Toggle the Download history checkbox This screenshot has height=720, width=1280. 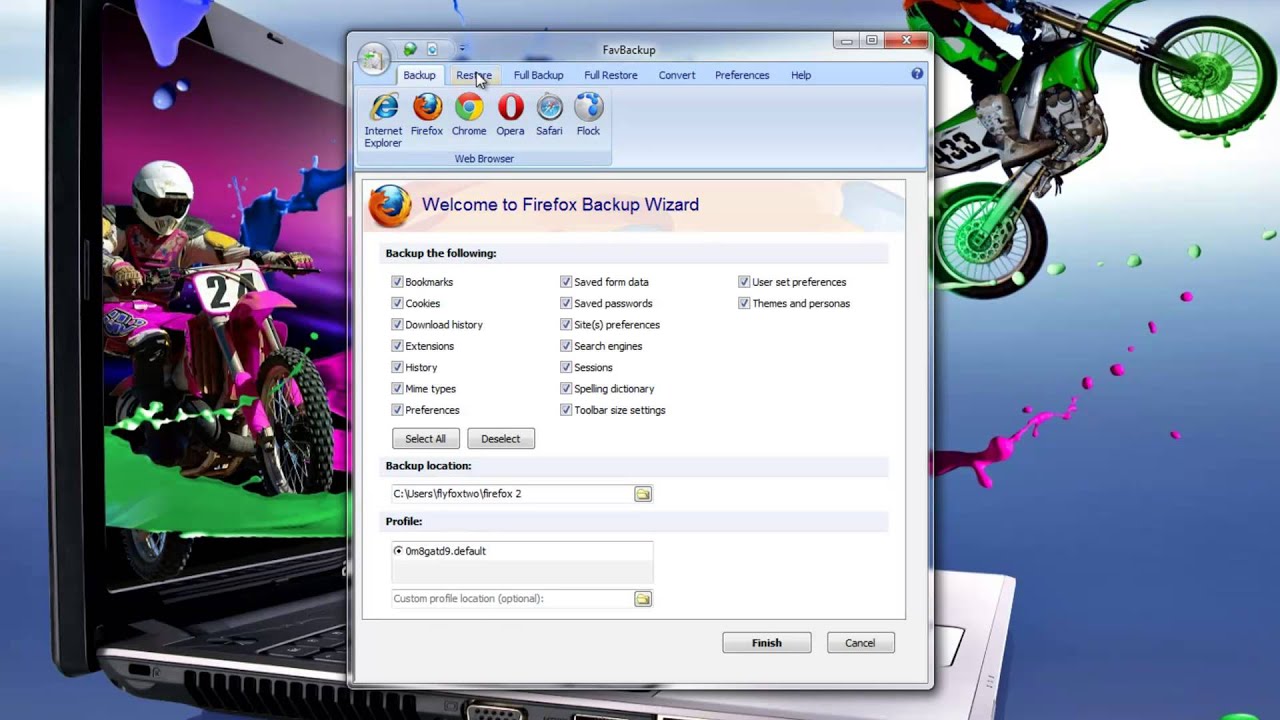tap(397, 325)
